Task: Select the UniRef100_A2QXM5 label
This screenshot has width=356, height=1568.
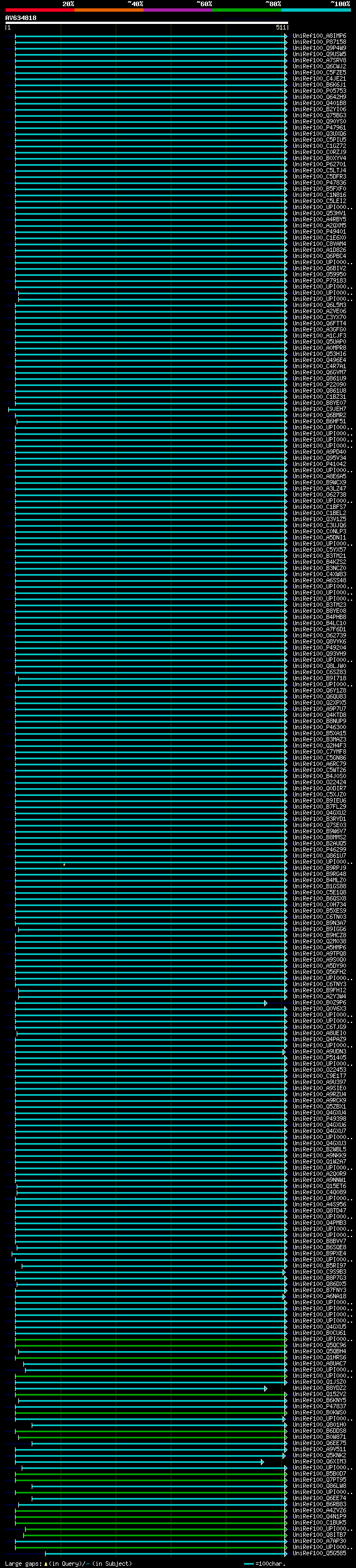Action: (x=319, y=225)
